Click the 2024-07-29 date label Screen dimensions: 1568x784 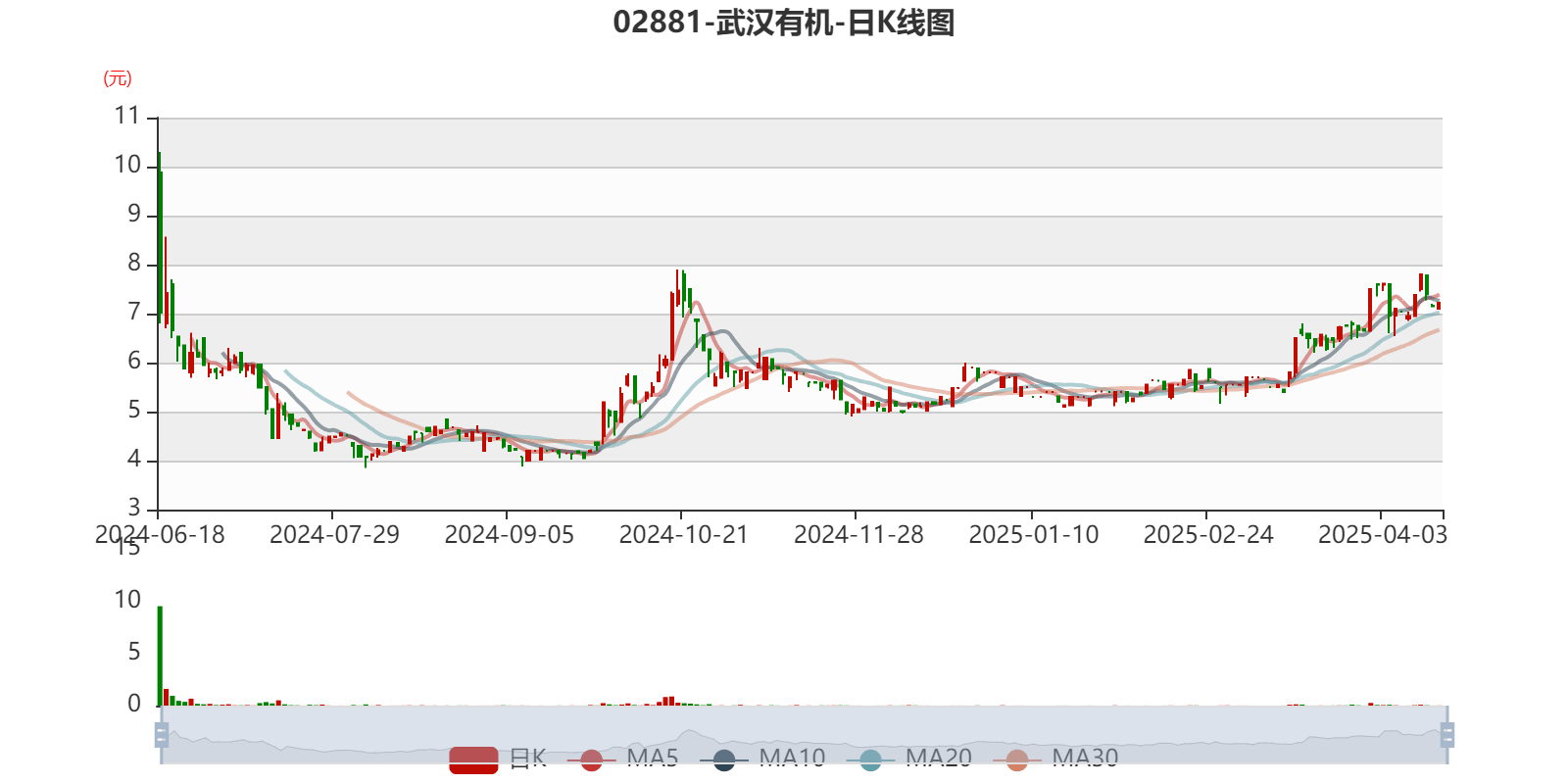(334, 535)
